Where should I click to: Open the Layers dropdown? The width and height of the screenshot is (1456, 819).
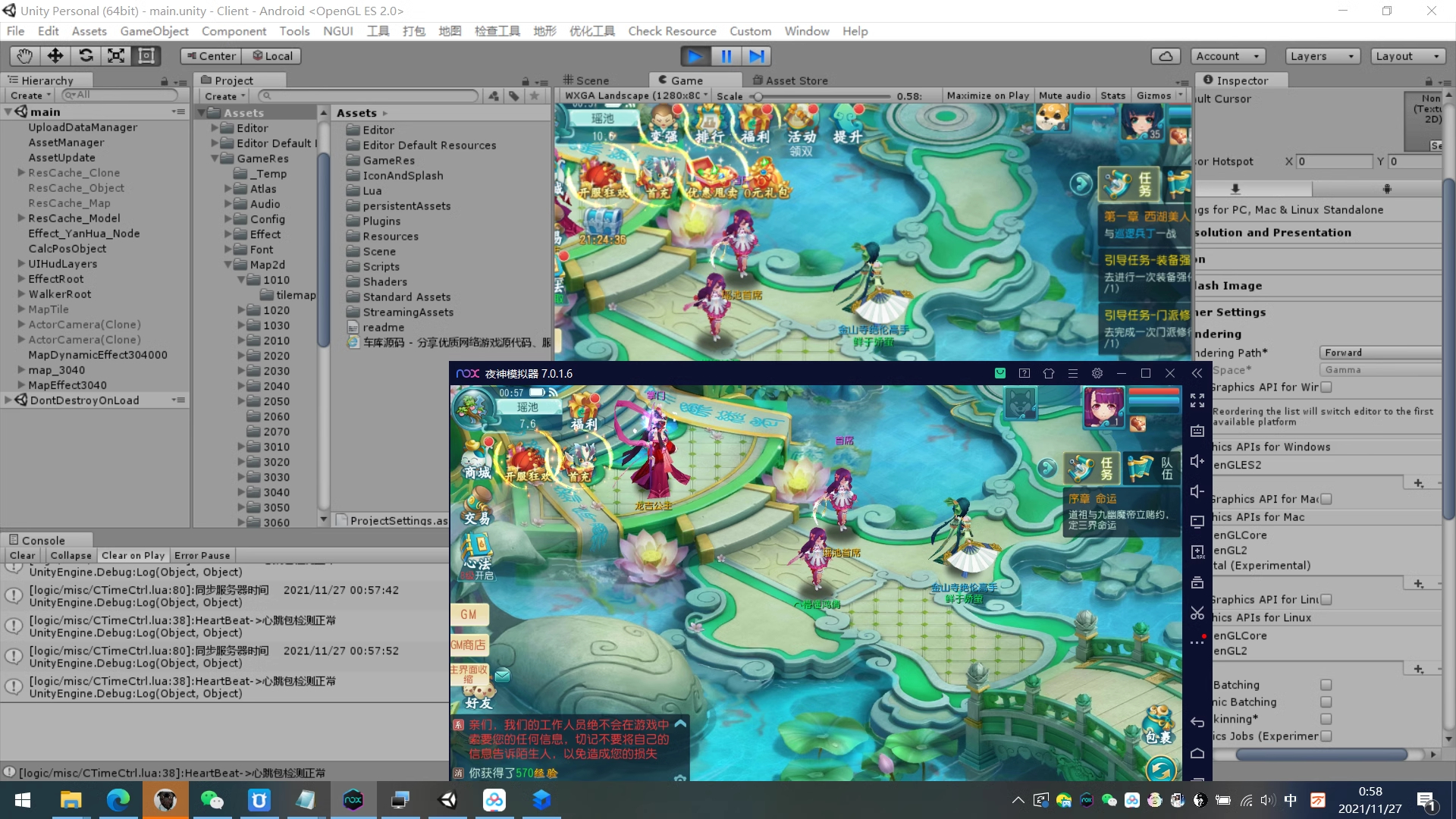point(1322,55)
